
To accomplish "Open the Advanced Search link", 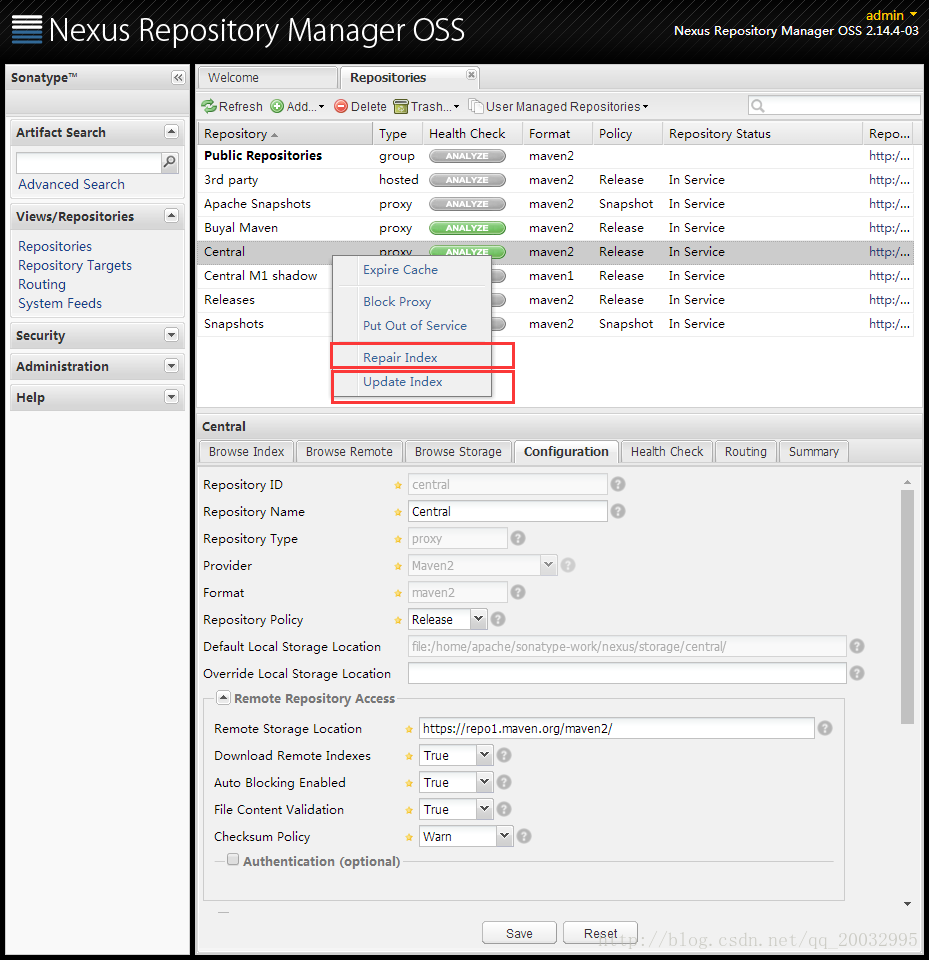I will coord(71,184).
